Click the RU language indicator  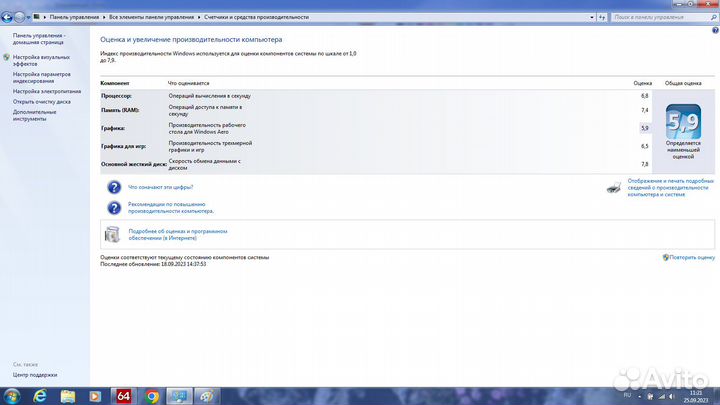[627, 395]
